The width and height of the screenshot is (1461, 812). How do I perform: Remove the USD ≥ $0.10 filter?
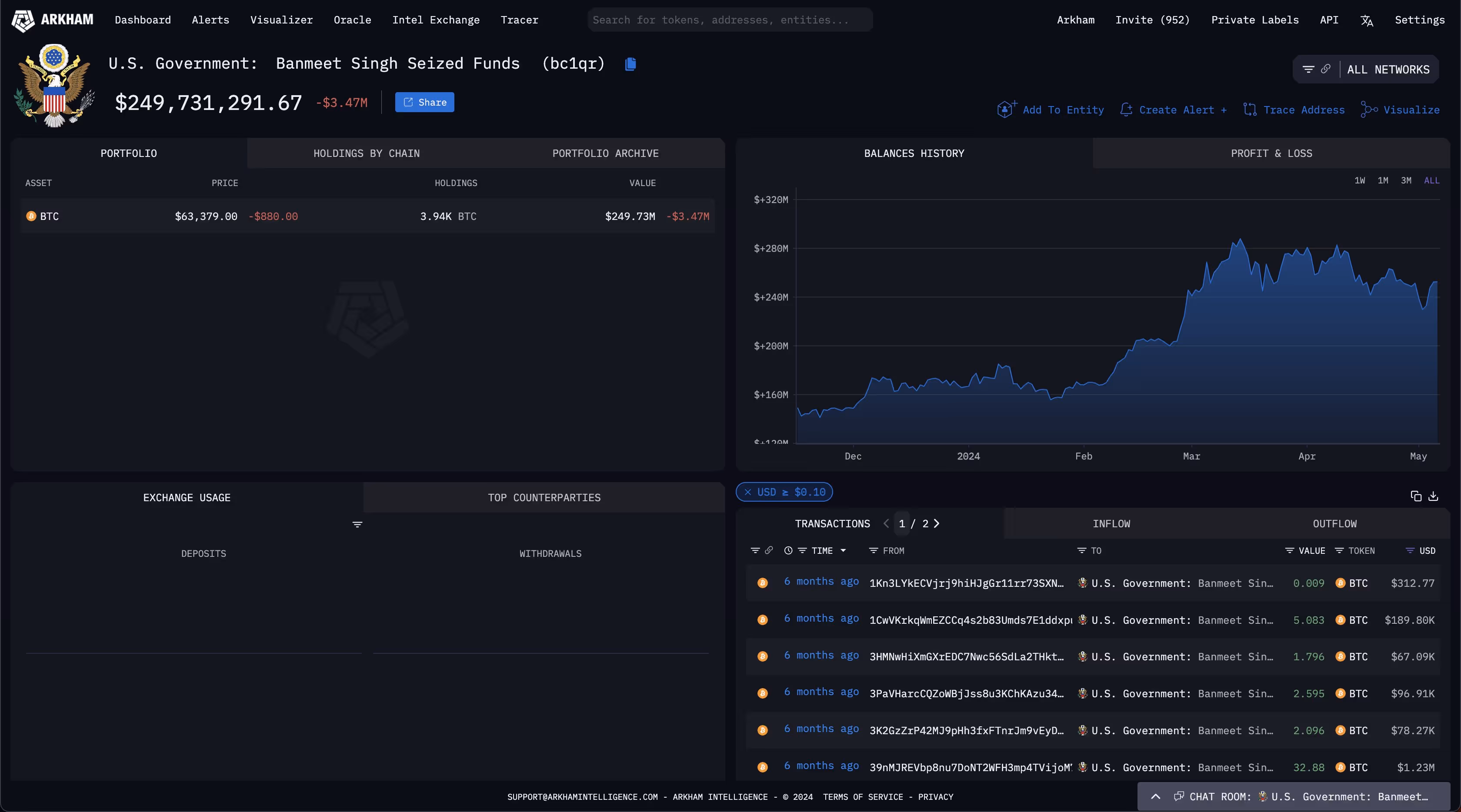[747, 492]
